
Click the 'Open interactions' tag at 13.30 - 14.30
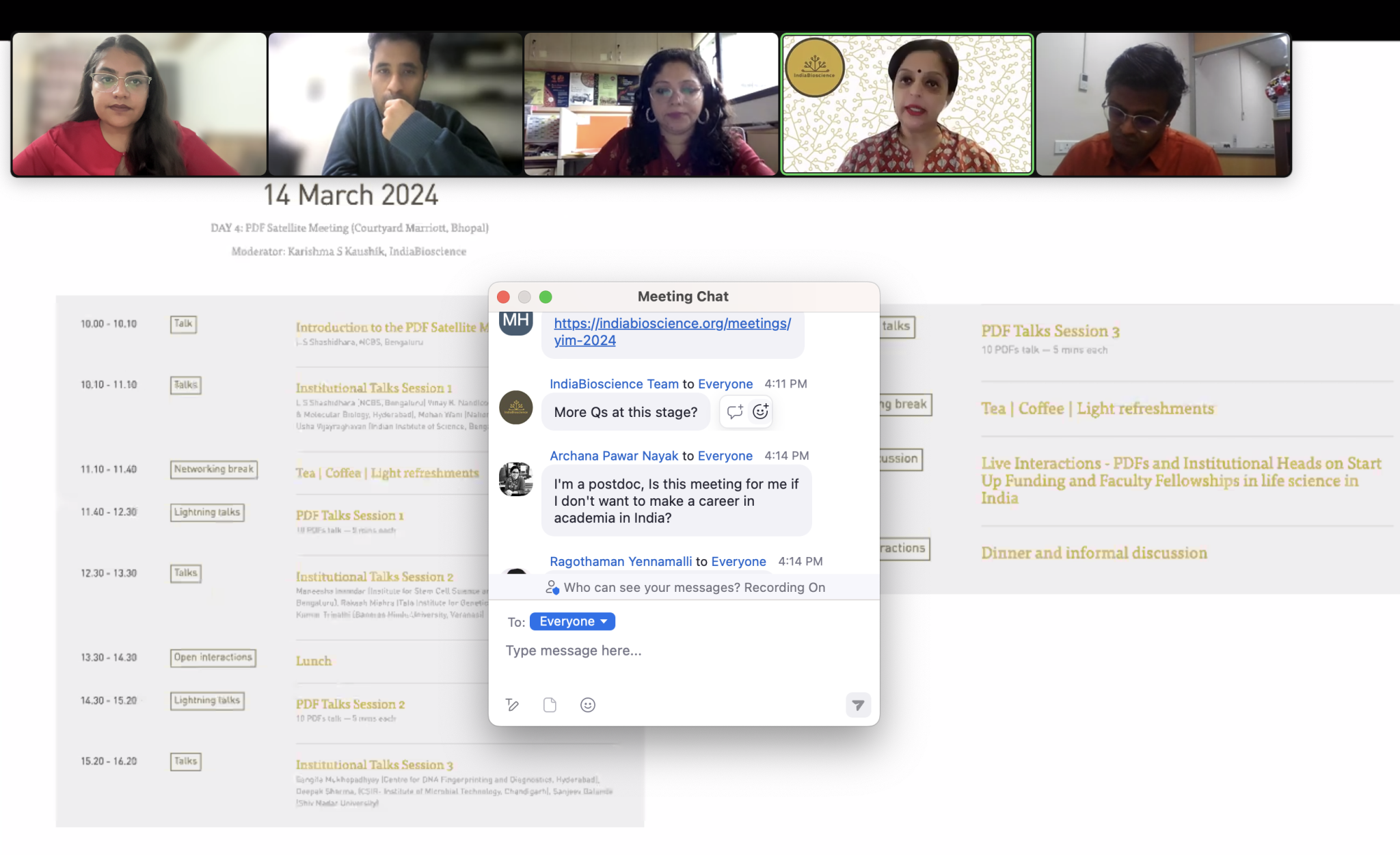pyautogui.click(x=213, y=657)
